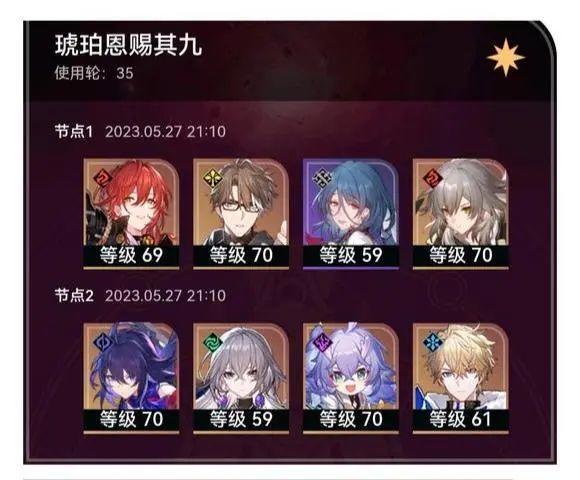Image resolution: width=580 pixels, height=480 pixels.
Task: Click physical element icon on blue-haired character
Action: pos(322,178)
